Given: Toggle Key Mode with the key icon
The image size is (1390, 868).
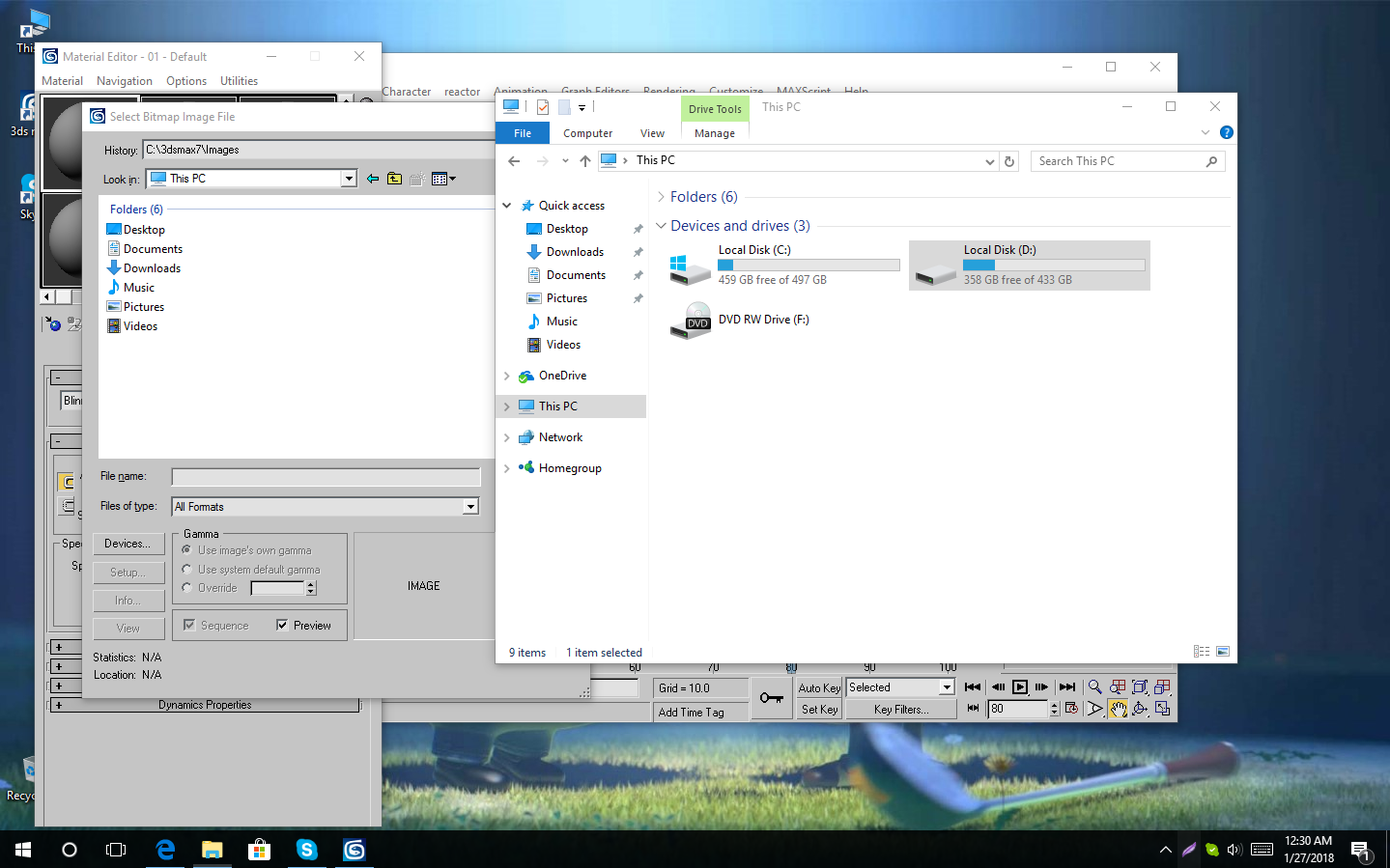Looking at the screenshot, I should [771, 698].
